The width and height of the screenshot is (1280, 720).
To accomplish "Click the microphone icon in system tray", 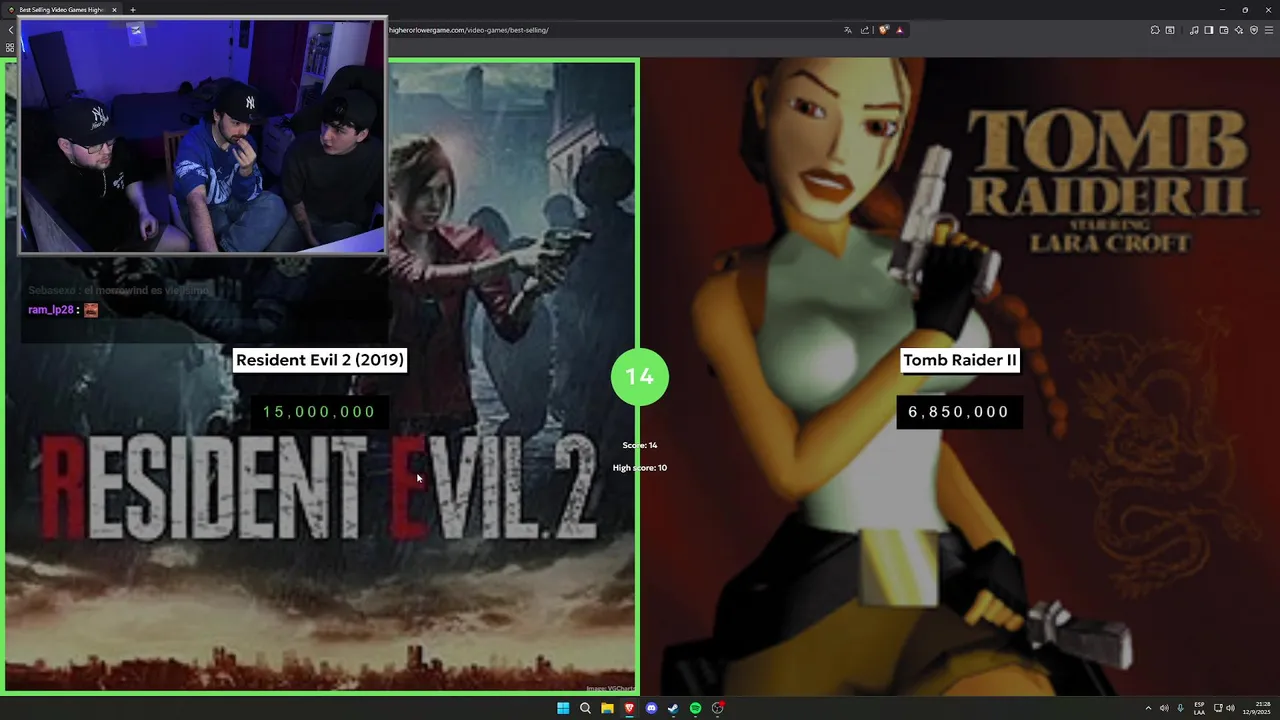I will pyautogui.click(x=1180, y=708).
